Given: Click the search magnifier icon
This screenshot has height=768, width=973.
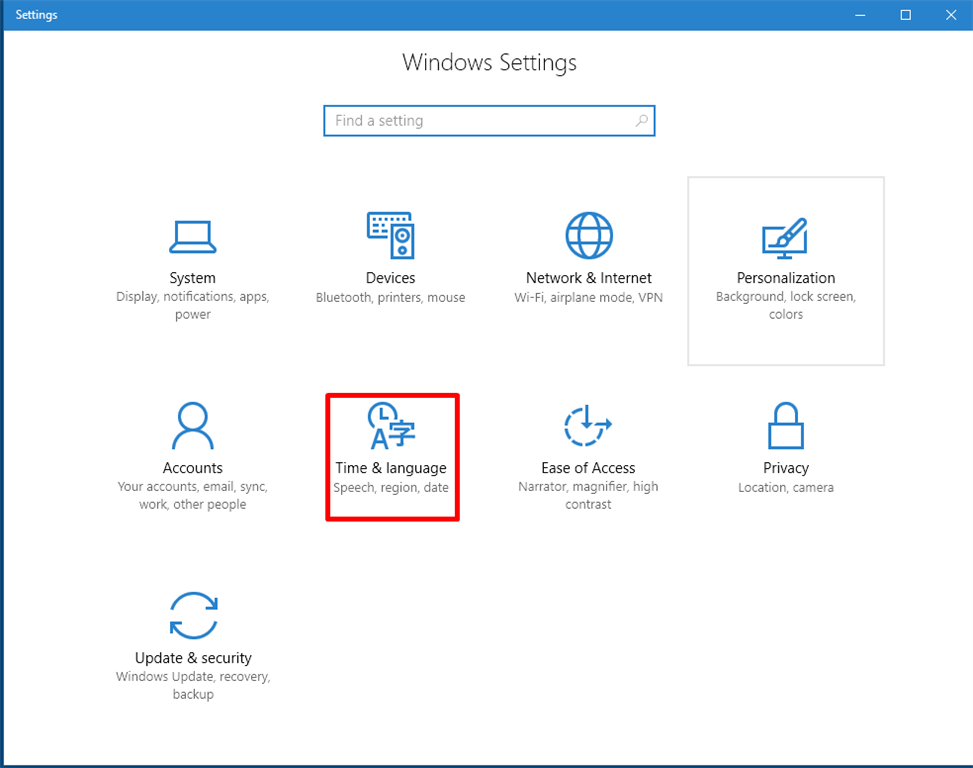Looking at the screenshot, I should click(x=642, y=120).
